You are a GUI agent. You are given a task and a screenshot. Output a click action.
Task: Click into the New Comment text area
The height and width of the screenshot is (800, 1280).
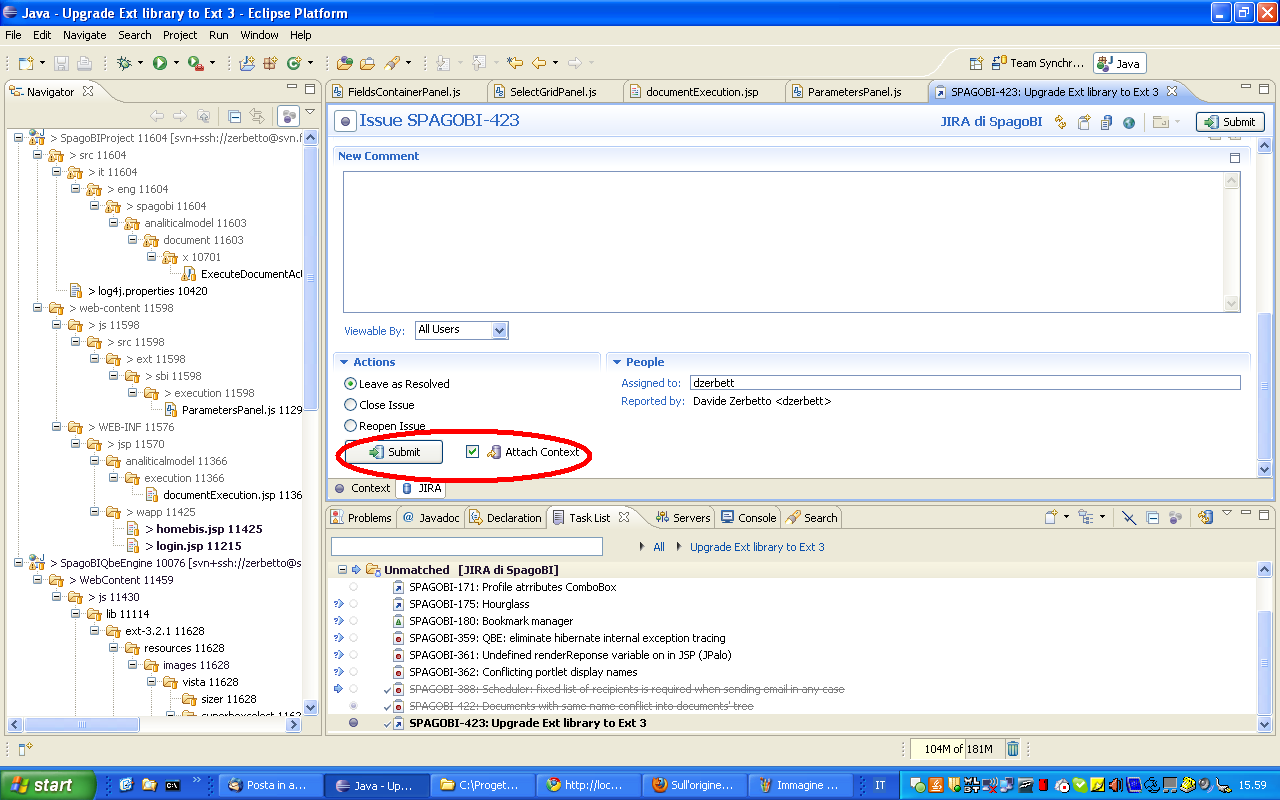pos(784,241)
